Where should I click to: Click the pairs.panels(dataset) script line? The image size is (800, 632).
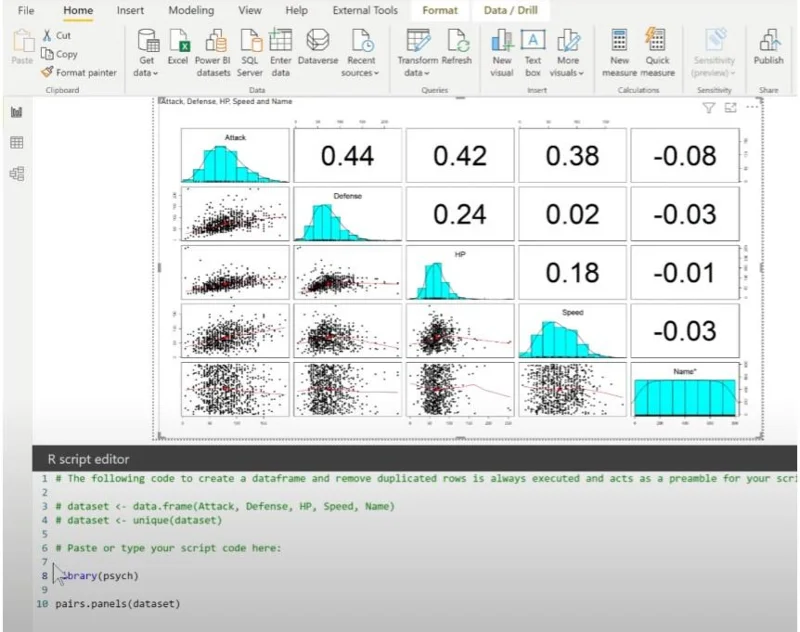coord(118,604)
